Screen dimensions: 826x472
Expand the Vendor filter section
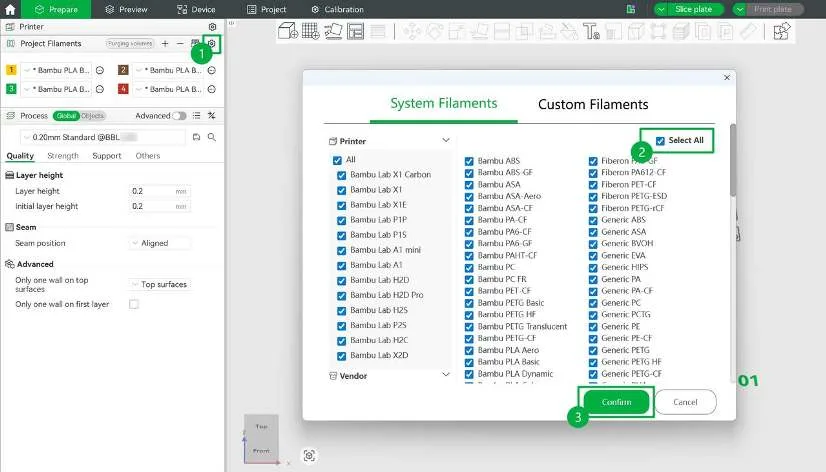[446, 375]
